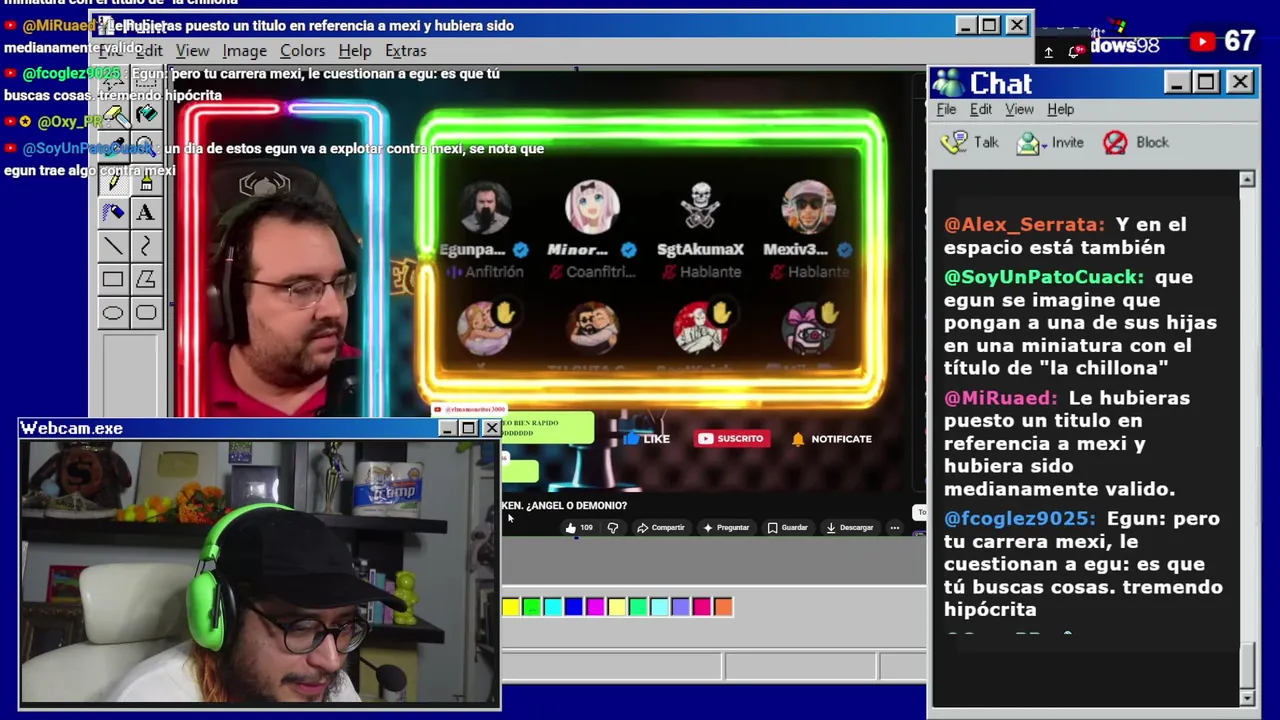The image size is (1280, 720).
Task: Select the Ellipse shape tool
Action: [x=113, y=313]
